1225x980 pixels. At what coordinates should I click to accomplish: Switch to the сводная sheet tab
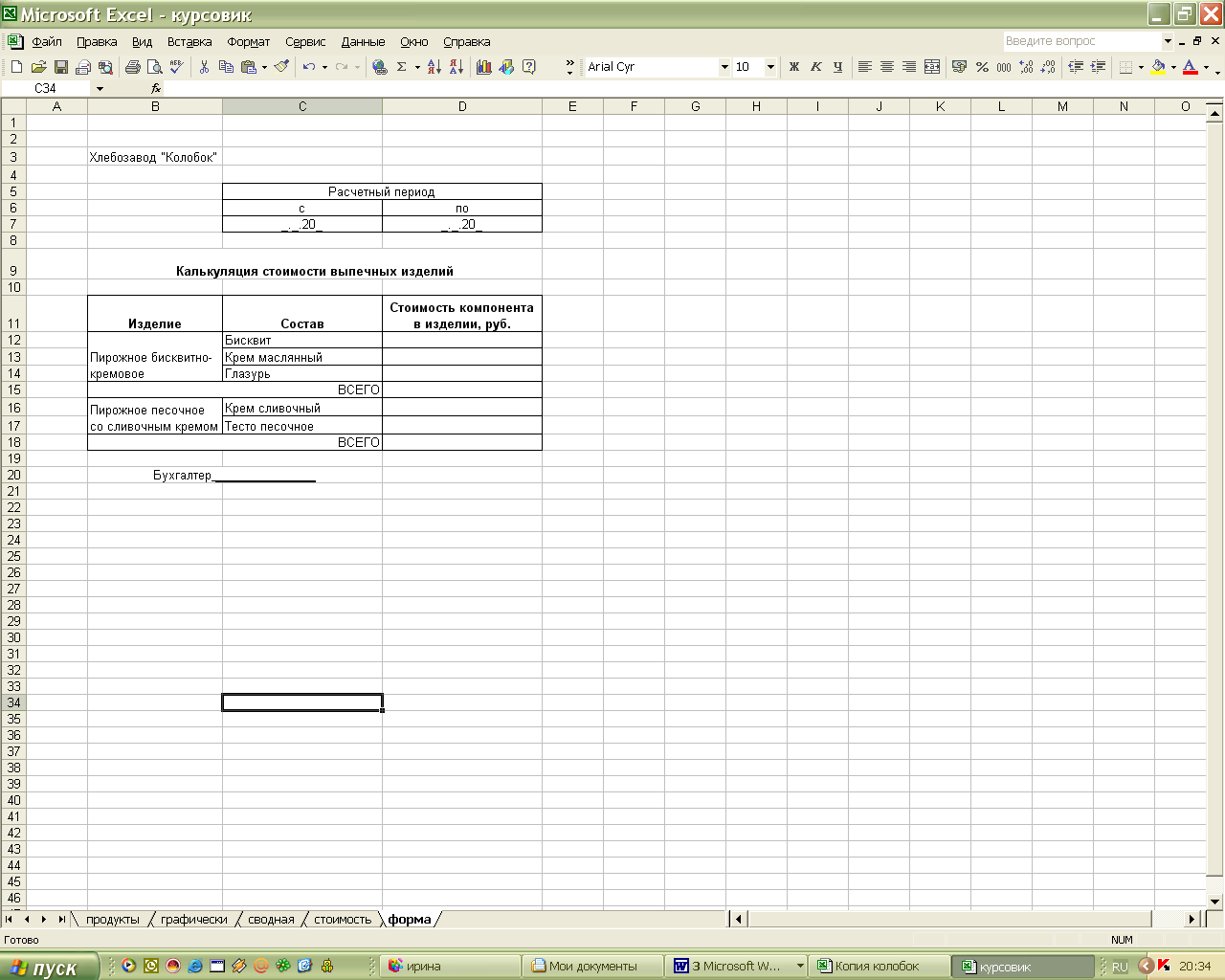point(271,920)
